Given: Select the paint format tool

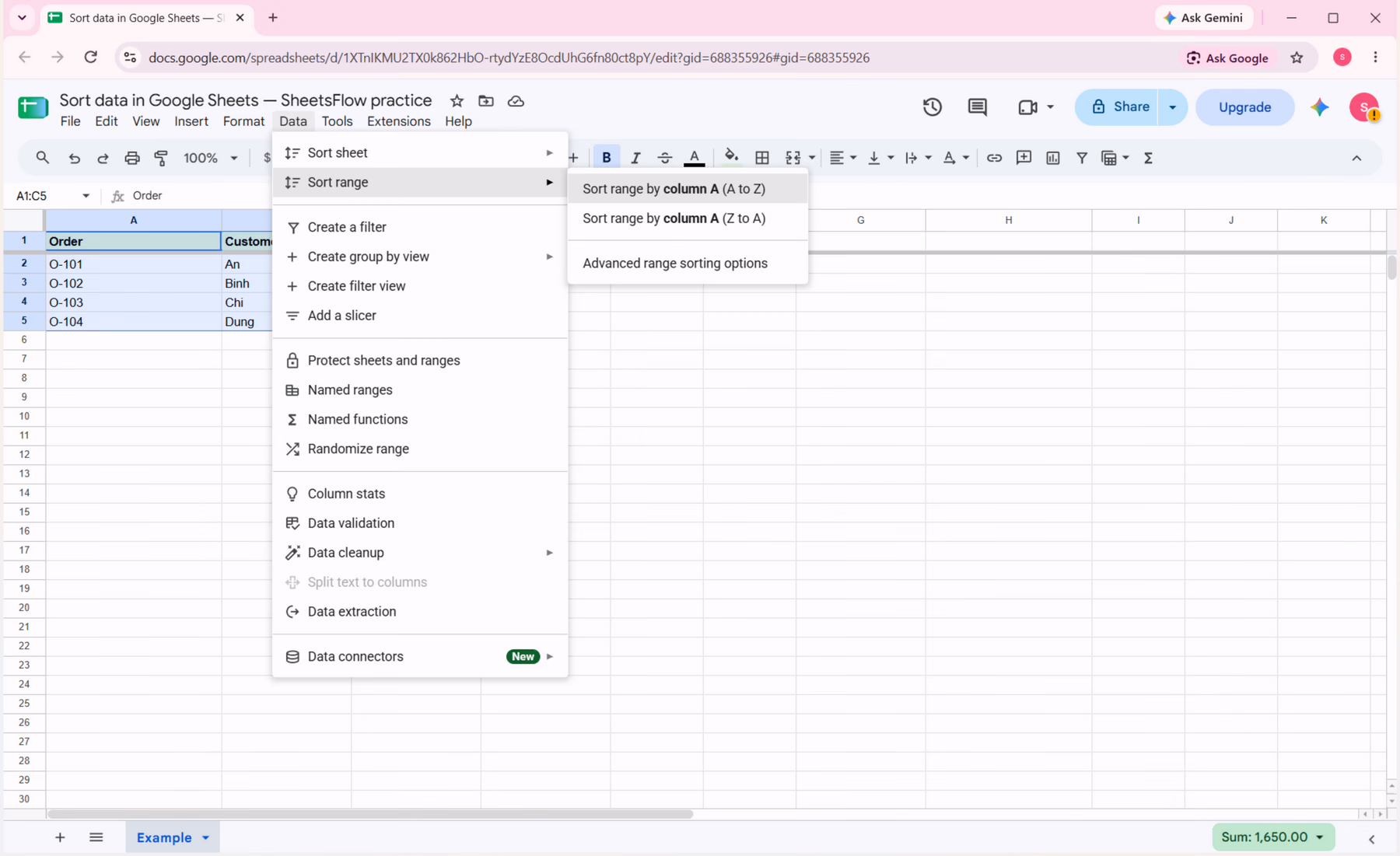Looking at the screenshot, I should coord(161,158).
